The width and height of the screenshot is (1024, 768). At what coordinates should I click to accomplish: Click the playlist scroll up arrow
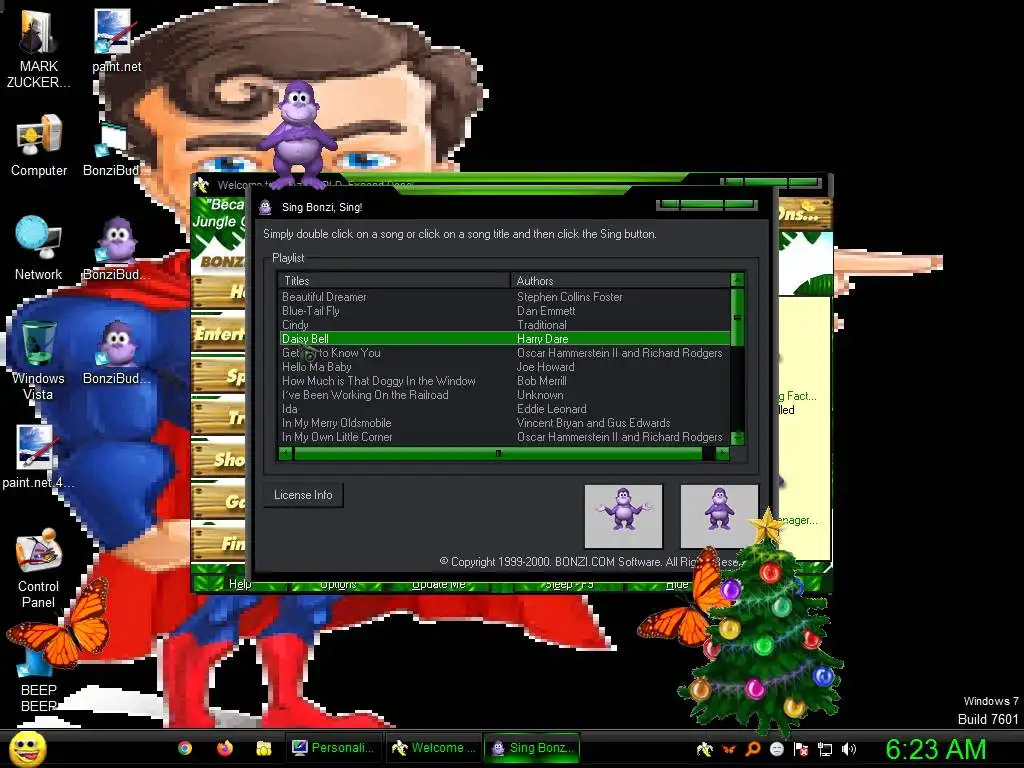737,280
